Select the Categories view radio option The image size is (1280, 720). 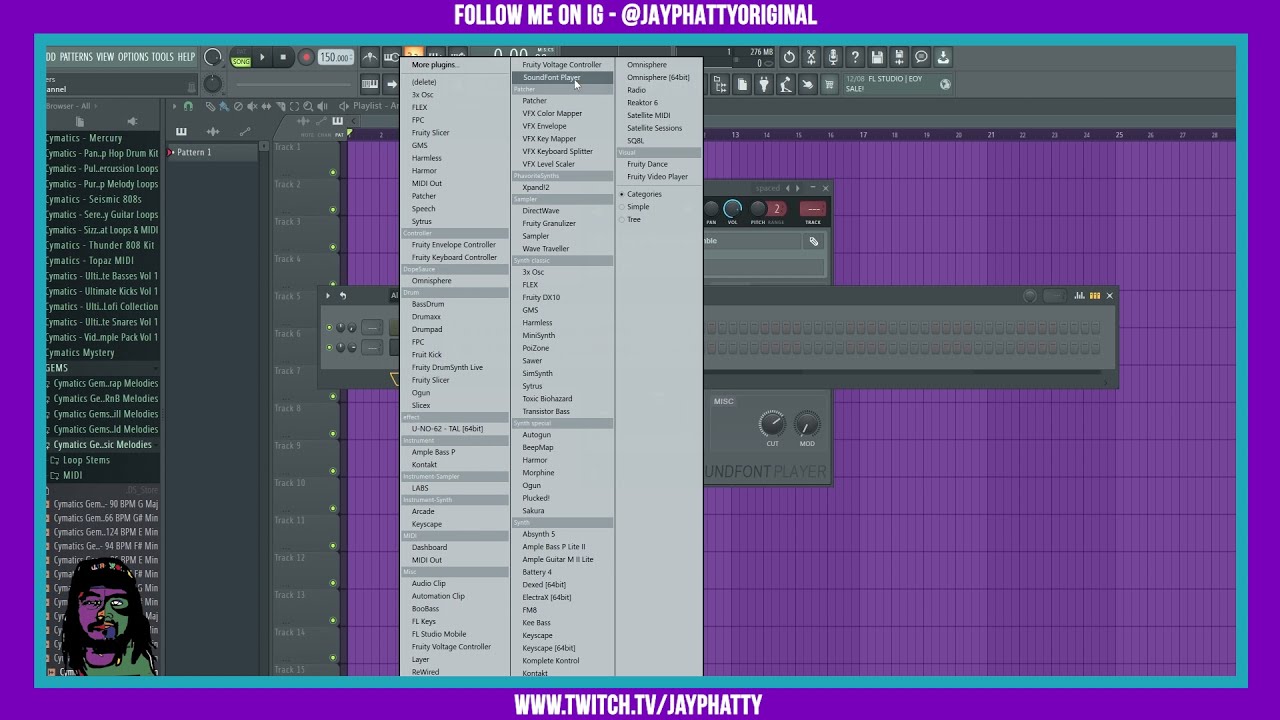pyautogui.click(x=640, y=194)
